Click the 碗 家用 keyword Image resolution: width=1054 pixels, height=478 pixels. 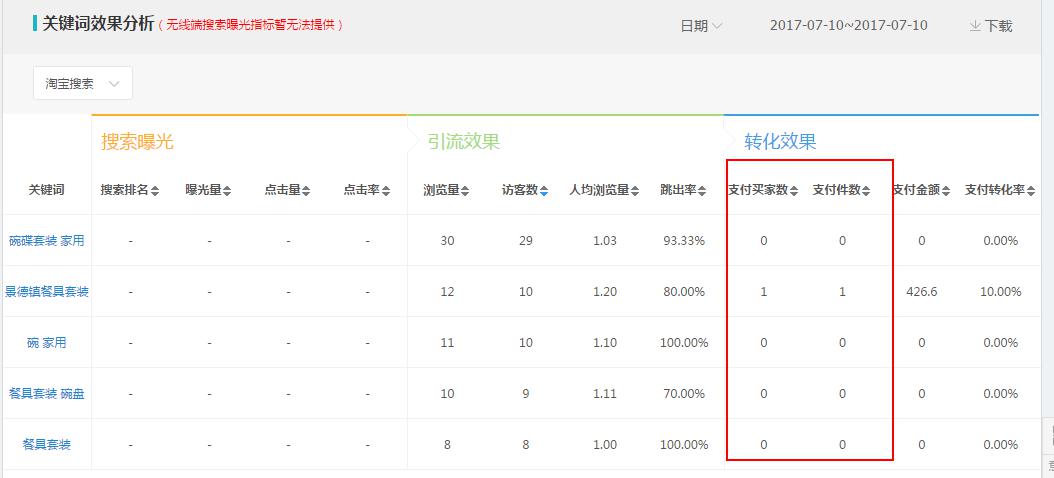47,343
